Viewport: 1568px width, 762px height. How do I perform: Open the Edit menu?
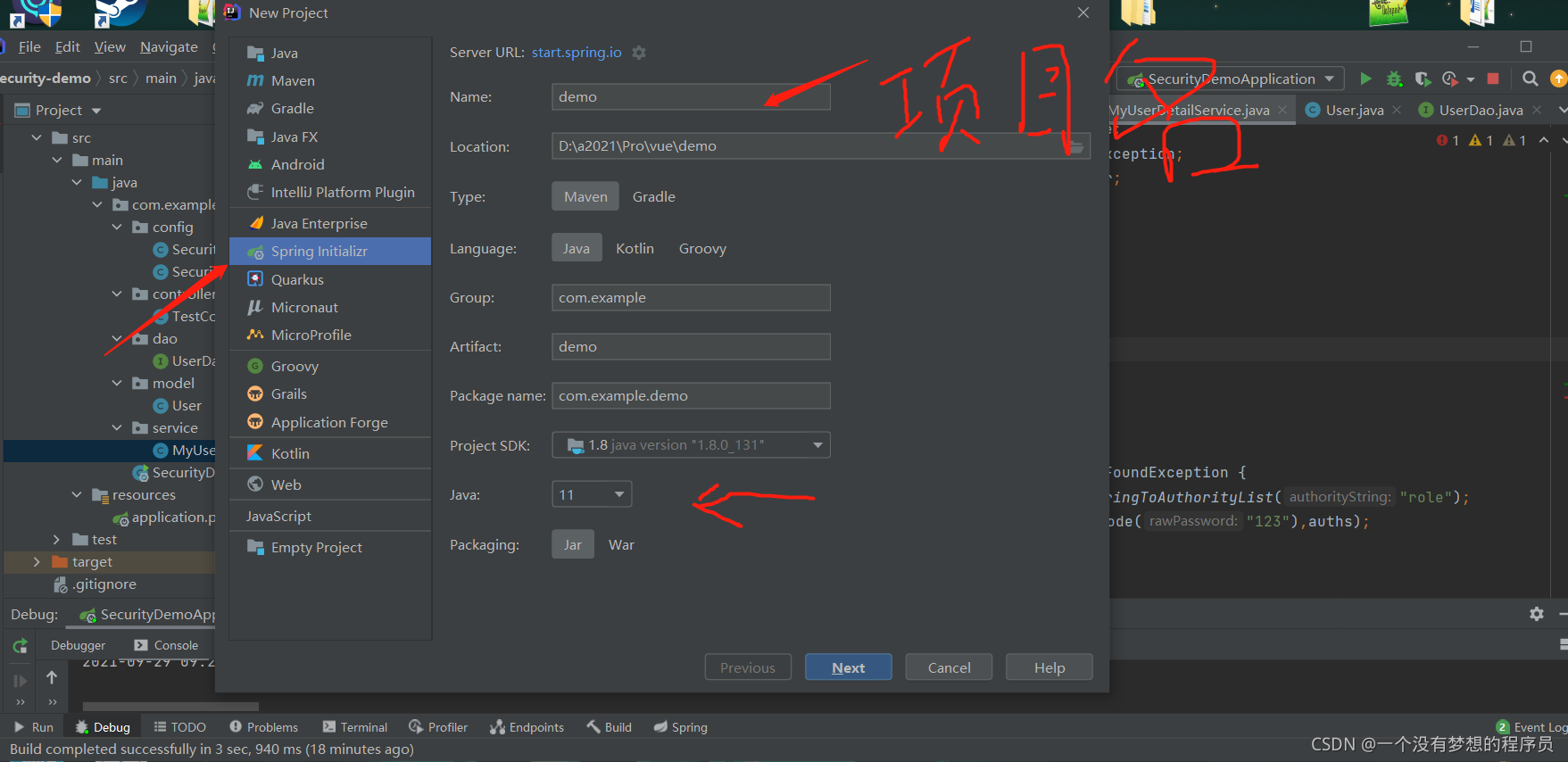67,46
